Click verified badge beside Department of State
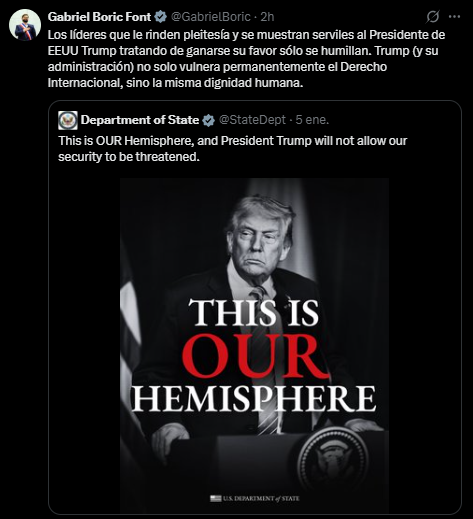Screen dimensions: 473x519 coord(209,120)
